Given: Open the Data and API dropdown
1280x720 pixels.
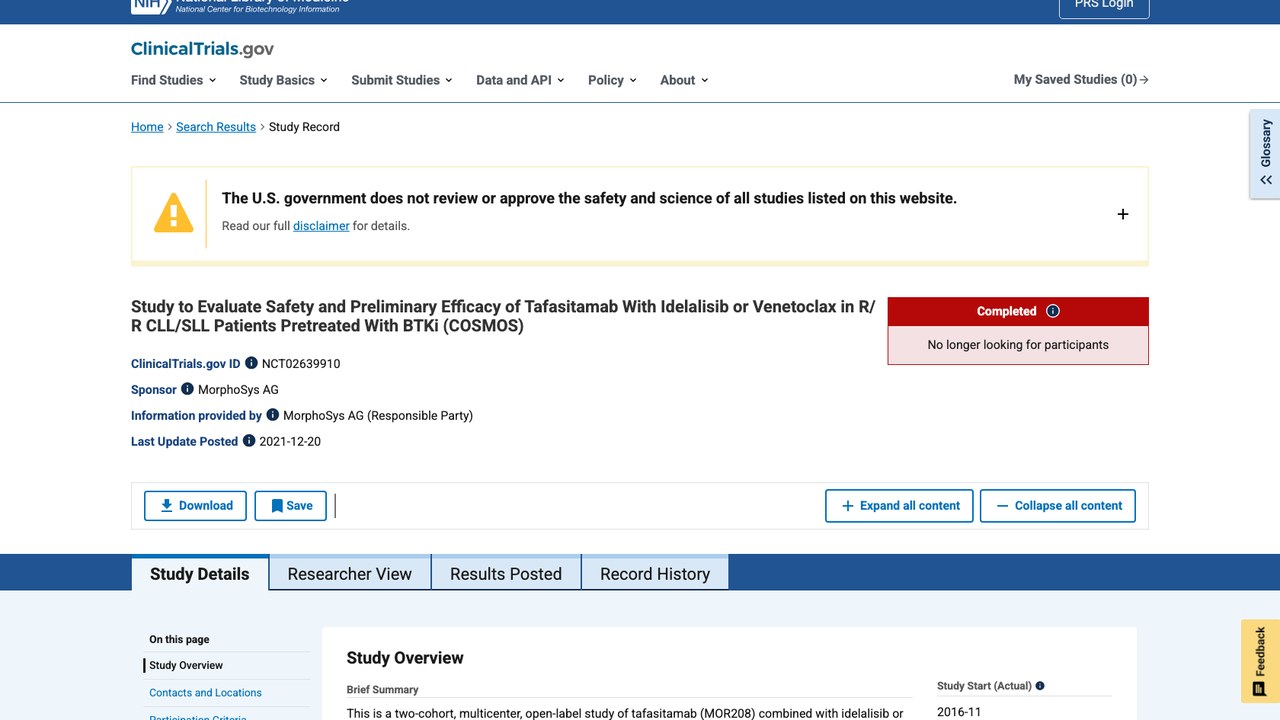Looking at the screenshot, I should tap(520, 80).
